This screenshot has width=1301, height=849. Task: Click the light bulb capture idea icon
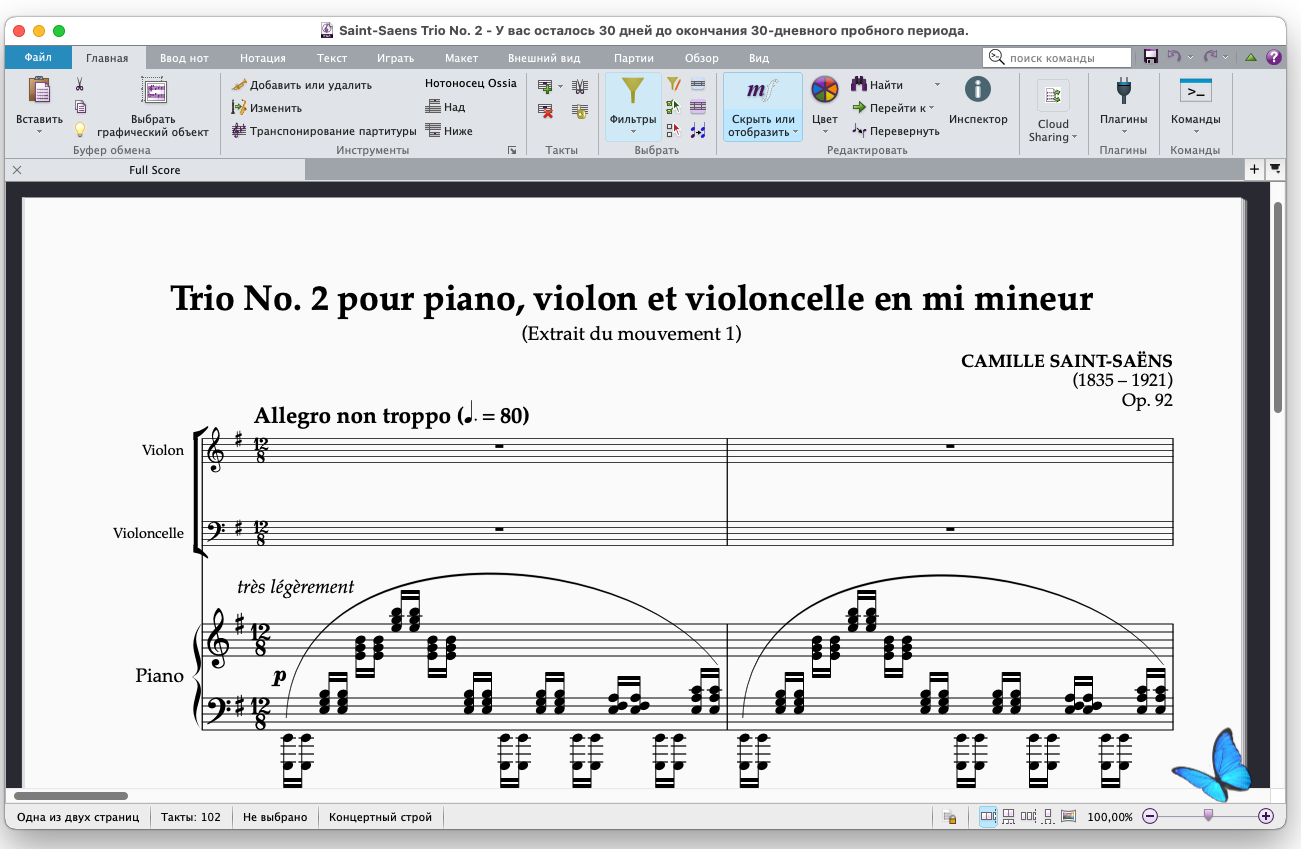(80, 129)
